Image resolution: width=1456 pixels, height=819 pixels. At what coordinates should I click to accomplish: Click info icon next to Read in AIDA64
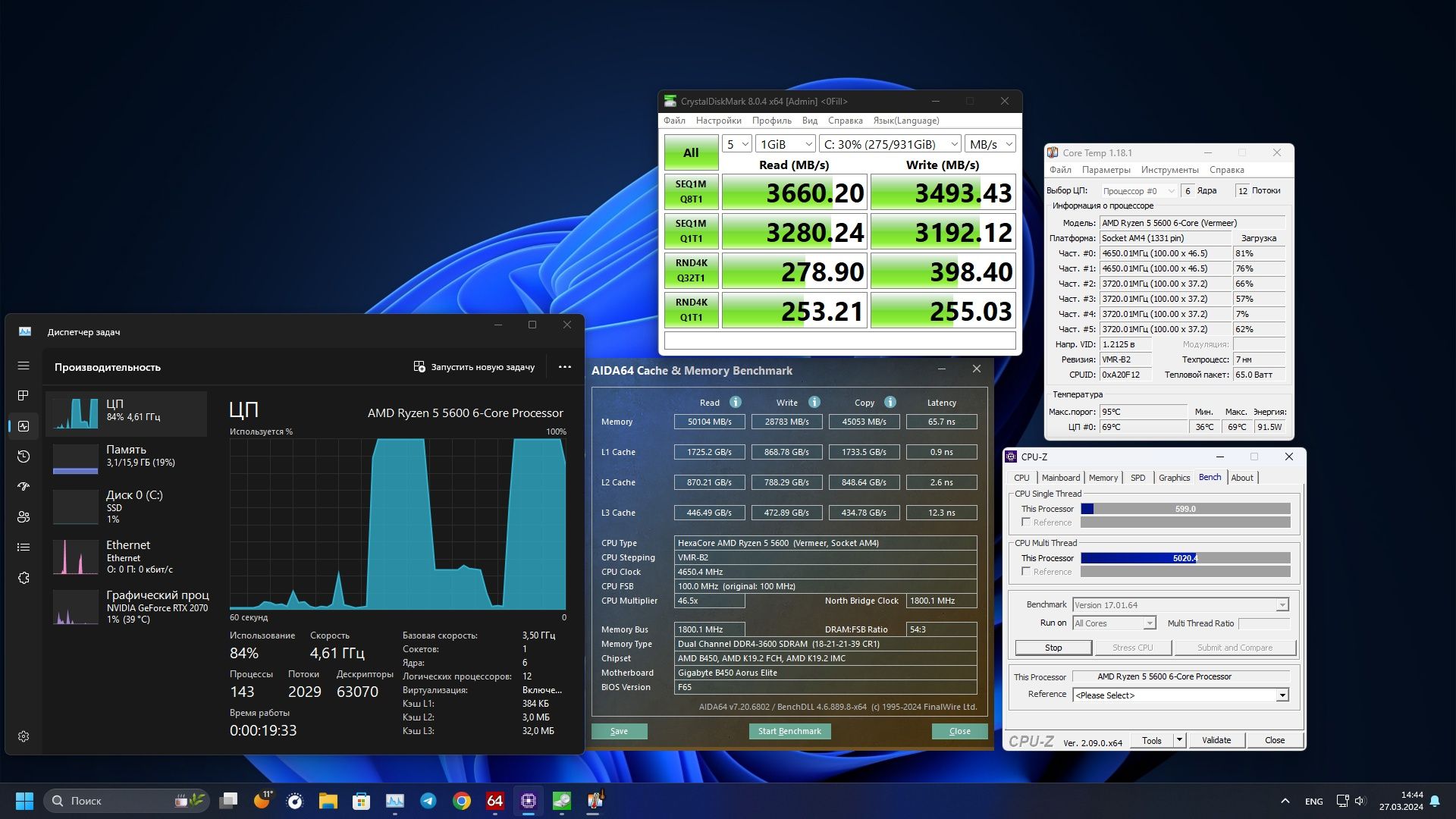(x=735, y=402)
